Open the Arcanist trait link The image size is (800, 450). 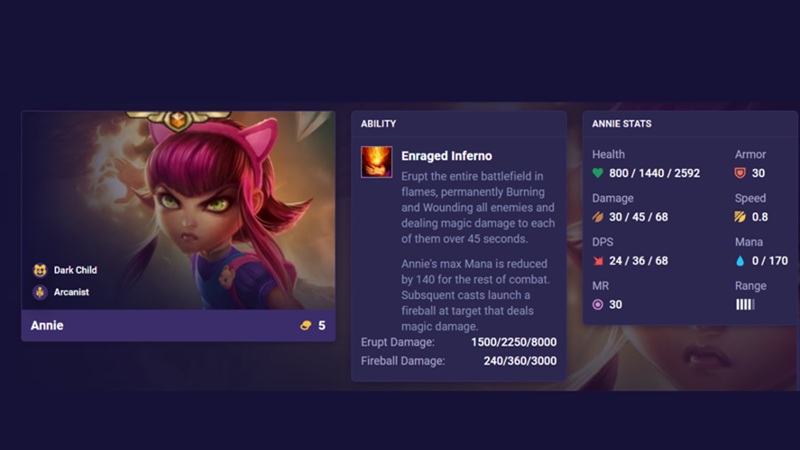[x=71, y=292]
